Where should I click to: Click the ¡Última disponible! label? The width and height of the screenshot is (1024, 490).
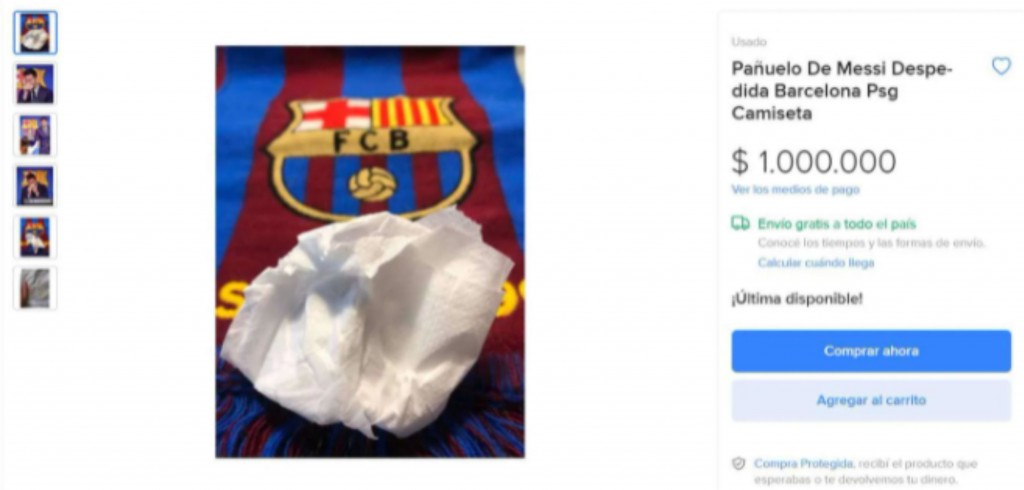796,297
